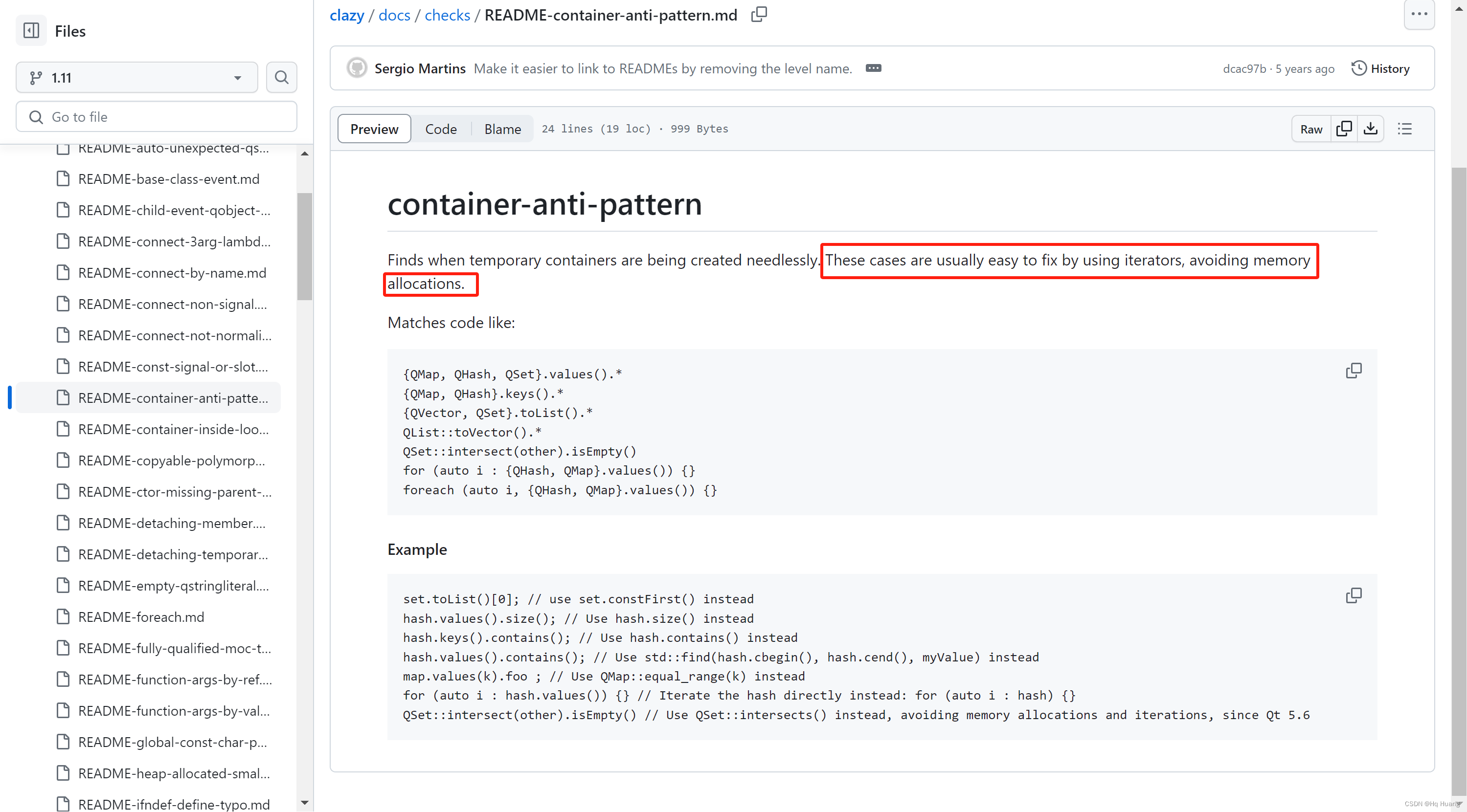Copy the Matches code block
1467x812 pixels.
(x=1354, y=371)
